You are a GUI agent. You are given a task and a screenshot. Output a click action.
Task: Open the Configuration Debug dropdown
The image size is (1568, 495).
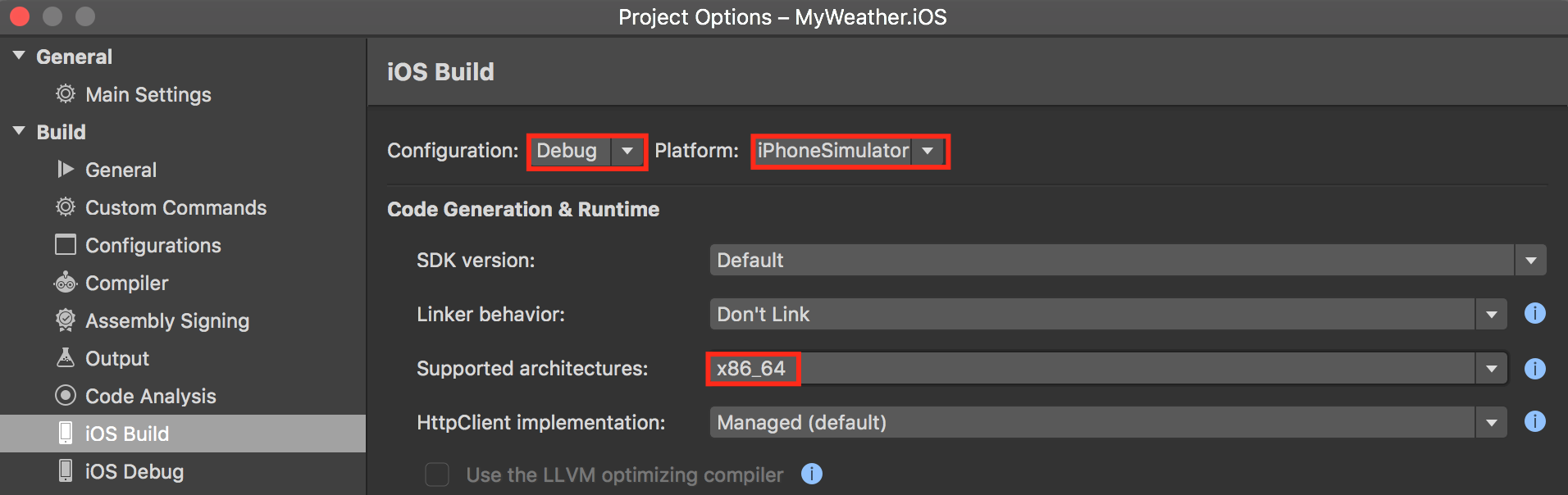pyautogui.click(x=587, y=151)
